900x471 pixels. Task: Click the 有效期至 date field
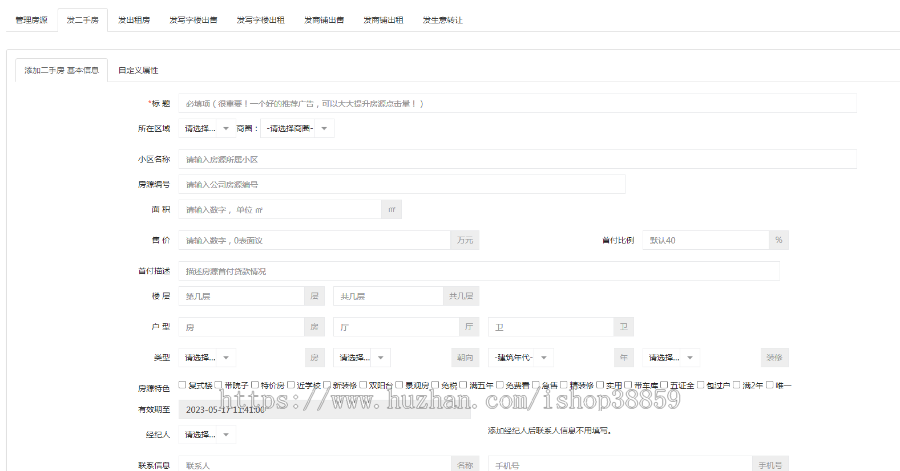324,410
